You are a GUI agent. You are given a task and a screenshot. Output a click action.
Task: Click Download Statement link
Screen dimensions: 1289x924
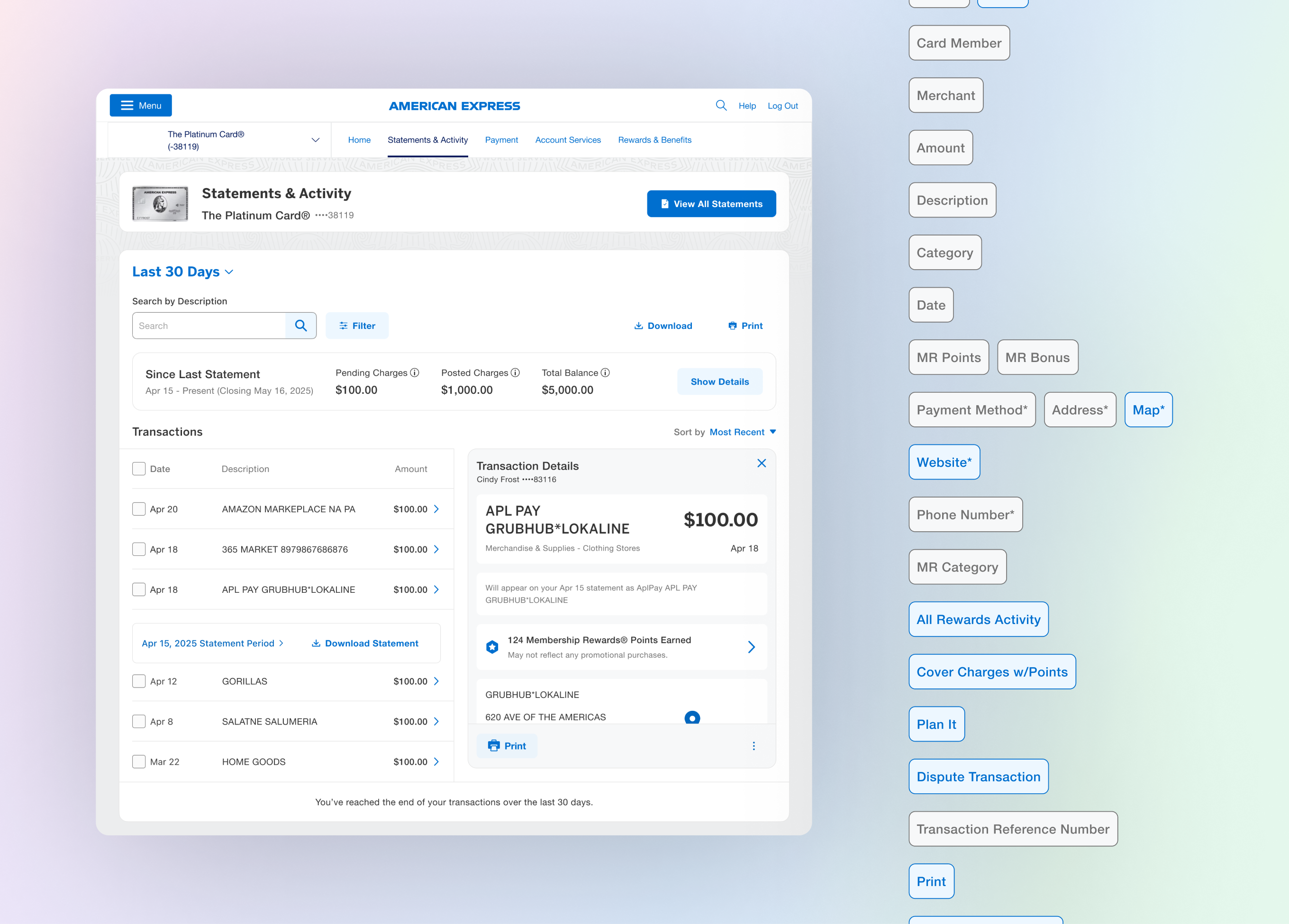(x=365, y=643)
